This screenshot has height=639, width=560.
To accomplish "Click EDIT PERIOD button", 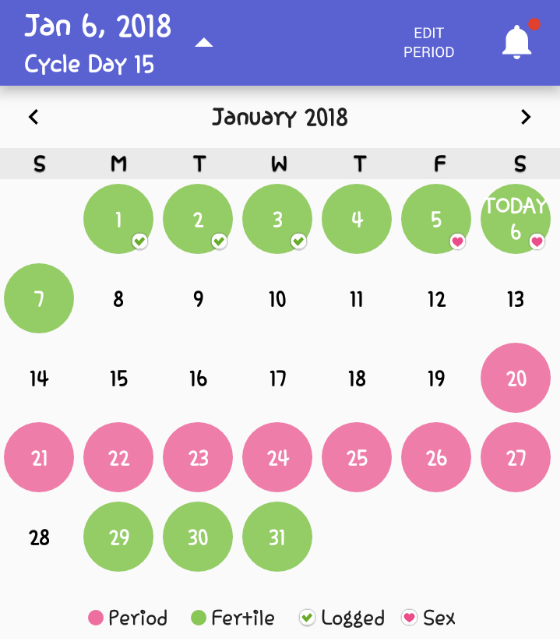I will pos(429,42).
